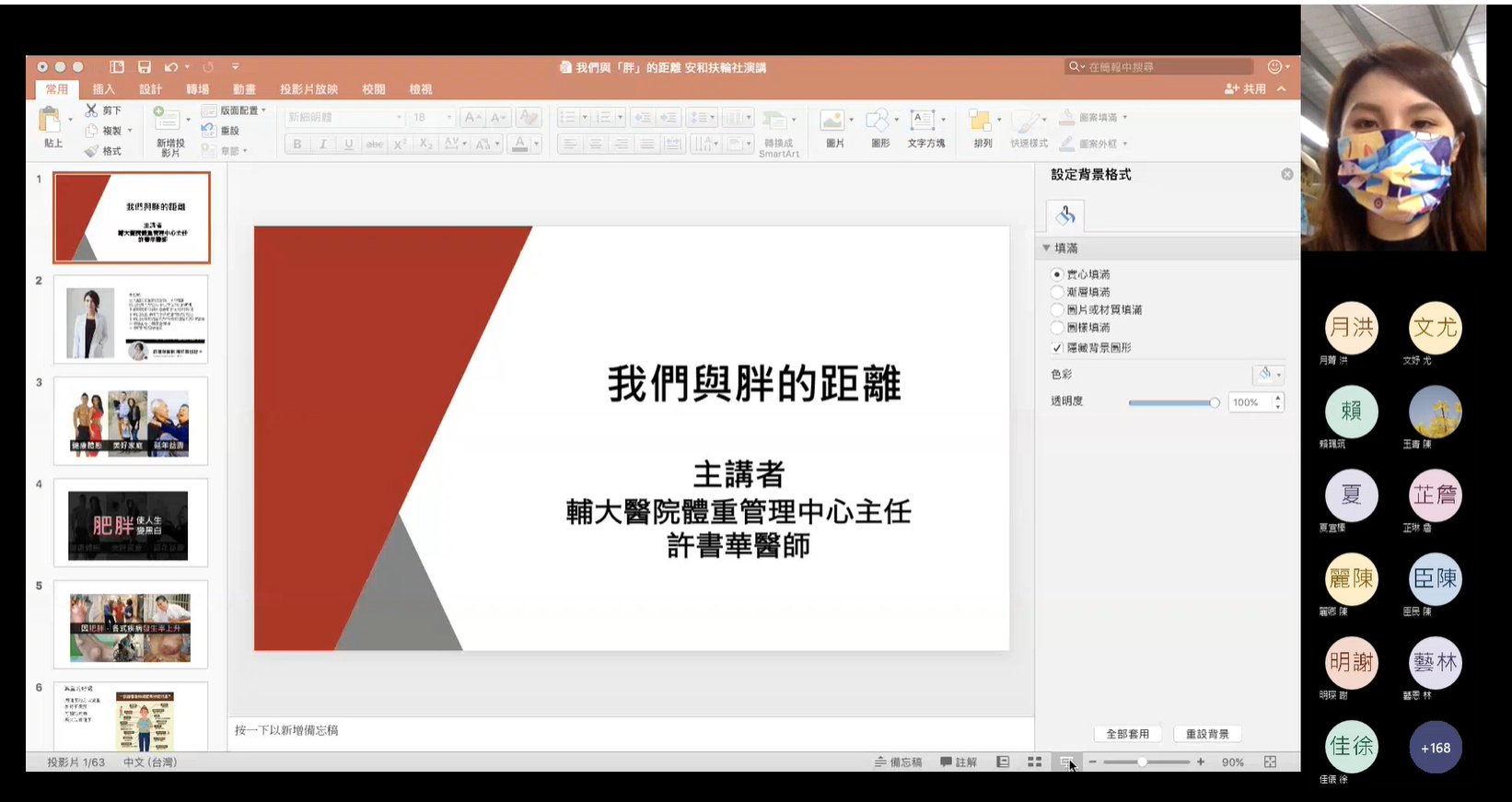The width and height of the screenshot is (1512, 802).
Task: Open the Insert (插入) tab
Action: click(x=104, y=89)
